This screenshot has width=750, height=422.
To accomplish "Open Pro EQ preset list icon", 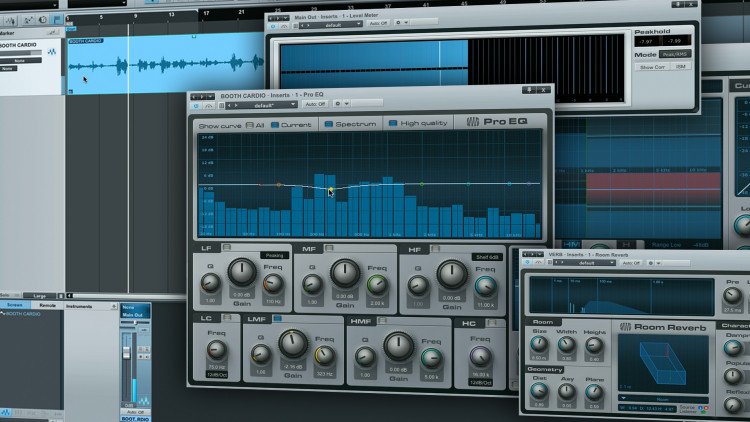I will (x=221, y=105).
